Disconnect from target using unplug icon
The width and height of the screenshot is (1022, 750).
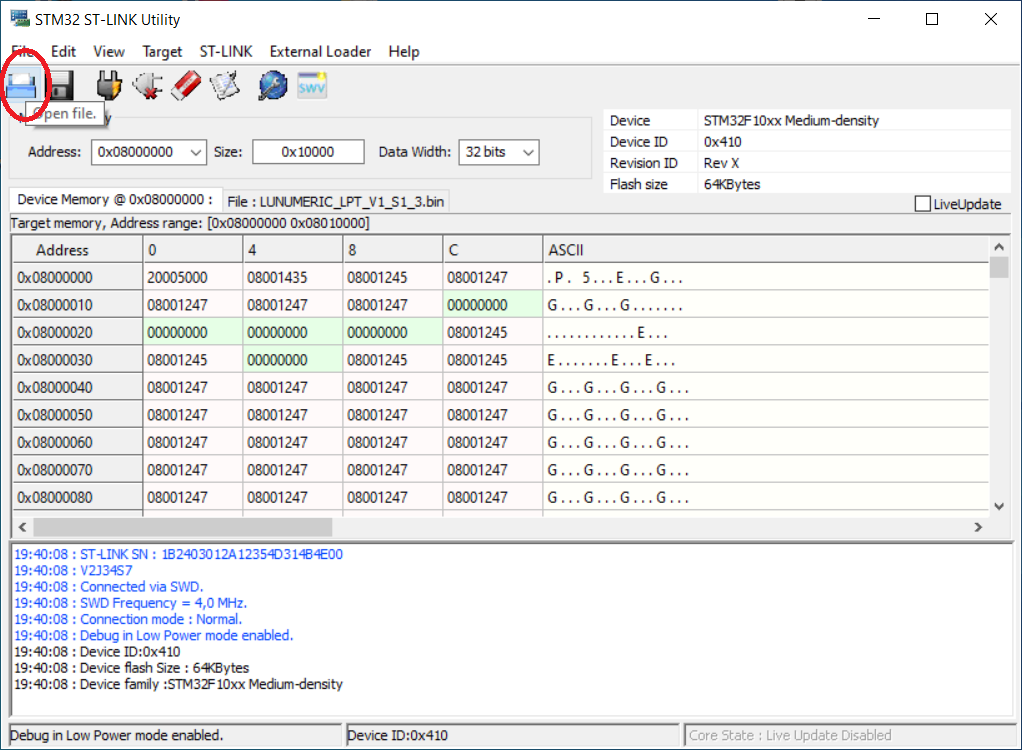click(x=148, y=86)
